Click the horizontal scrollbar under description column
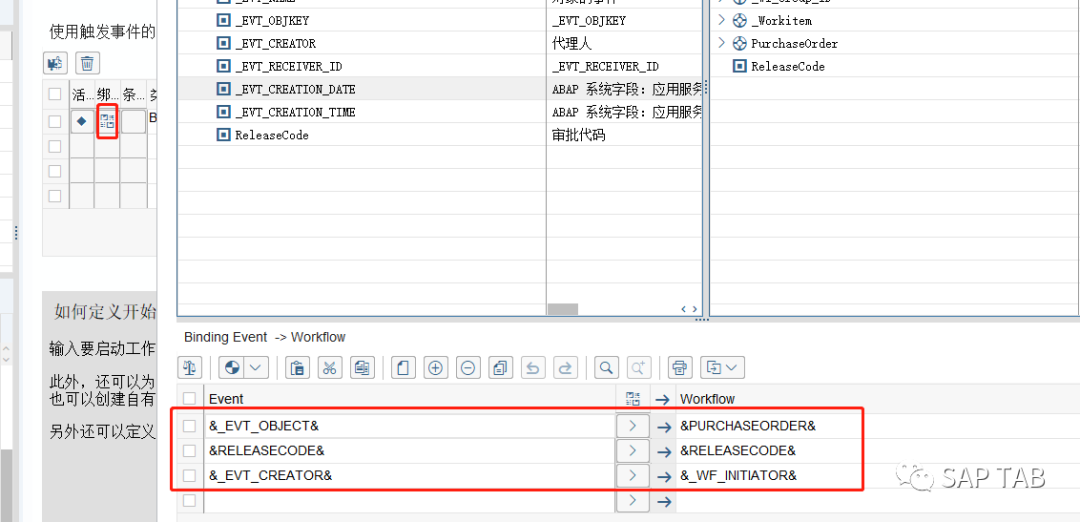Image resolution: width=1080 pixels, height=522 pixels. [x=563, y=309]
